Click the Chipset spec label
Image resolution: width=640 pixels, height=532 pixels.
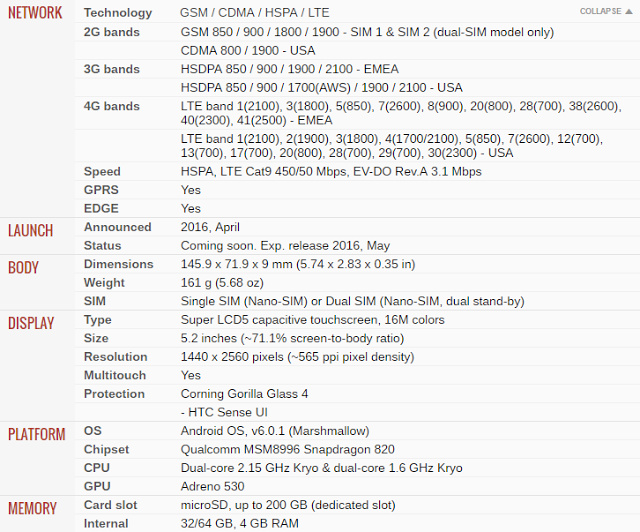coord(107,450)
